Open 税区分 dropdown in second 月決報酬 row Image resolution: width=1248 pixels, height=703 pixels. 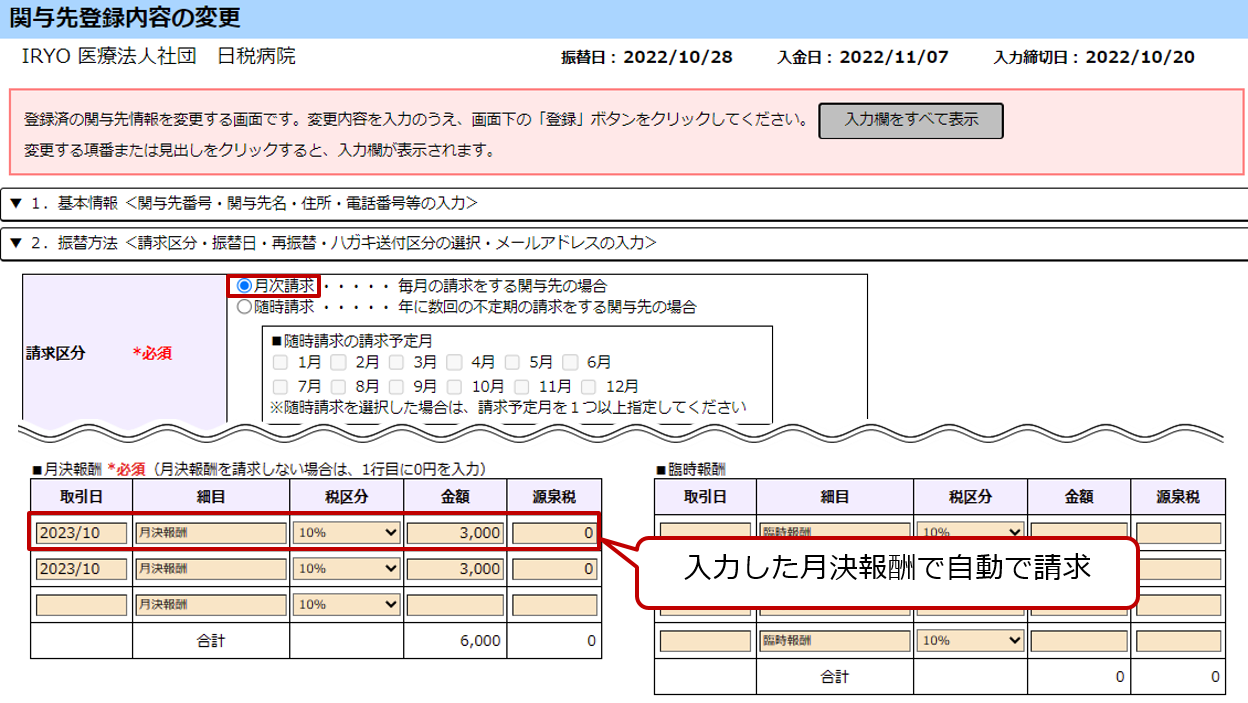pyautogui.click(x=347, y=569)
